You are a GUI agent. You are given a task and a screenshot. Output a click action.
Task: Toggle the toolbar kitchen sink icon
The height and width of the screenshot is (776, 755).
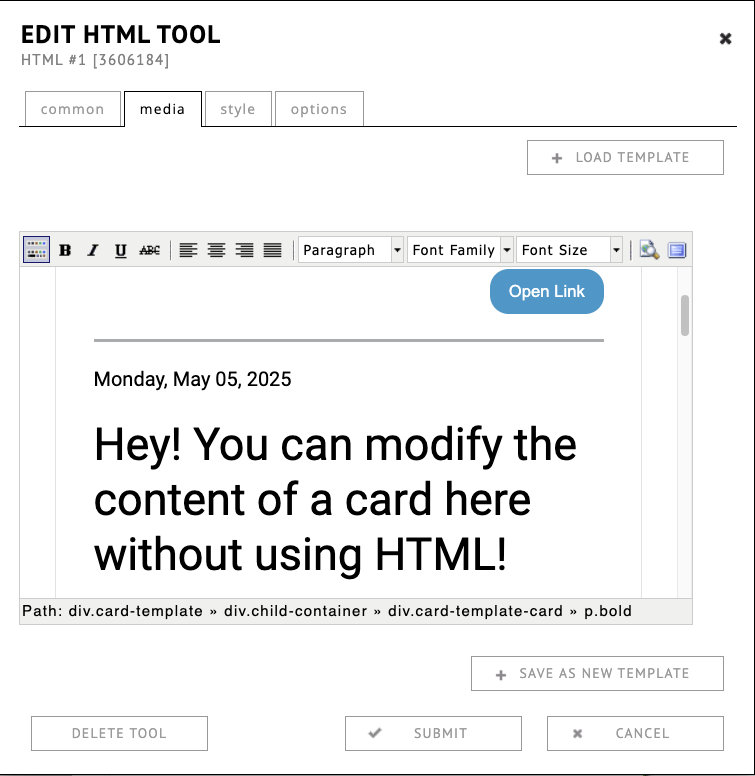(37, 250)
